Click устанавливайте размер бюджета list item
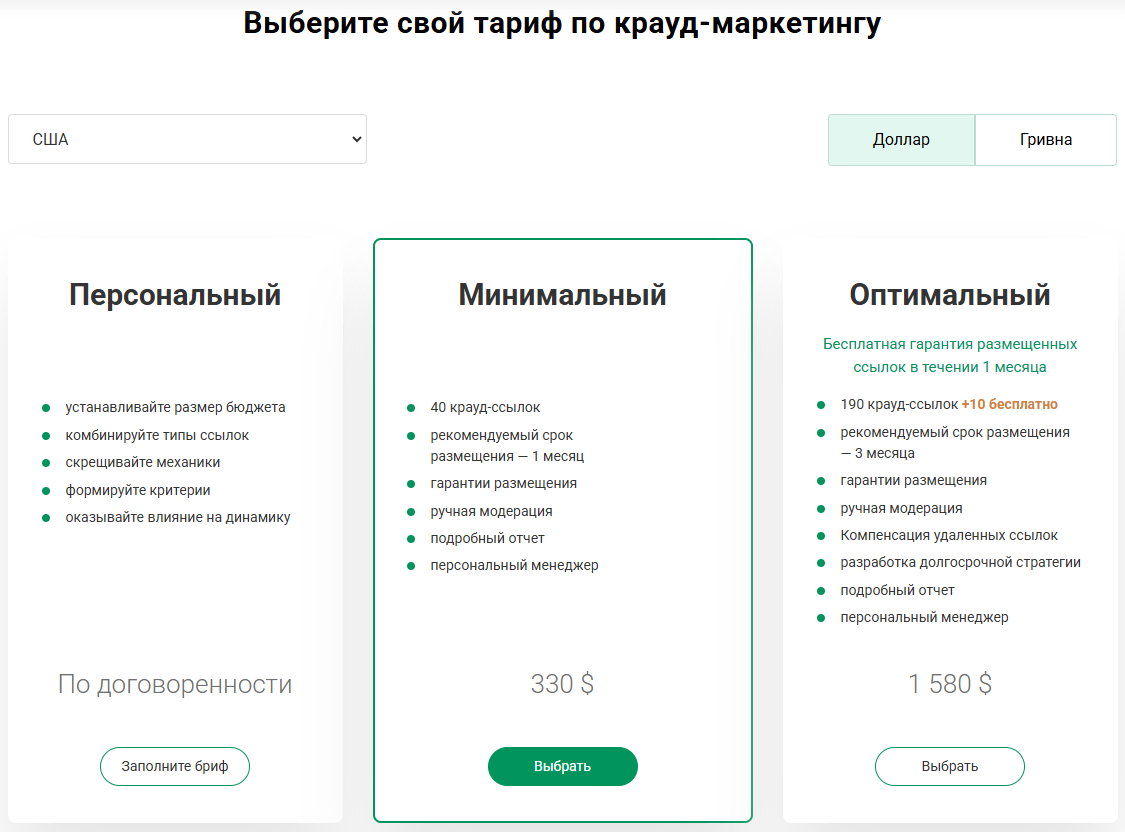 [x=175, y=407]
